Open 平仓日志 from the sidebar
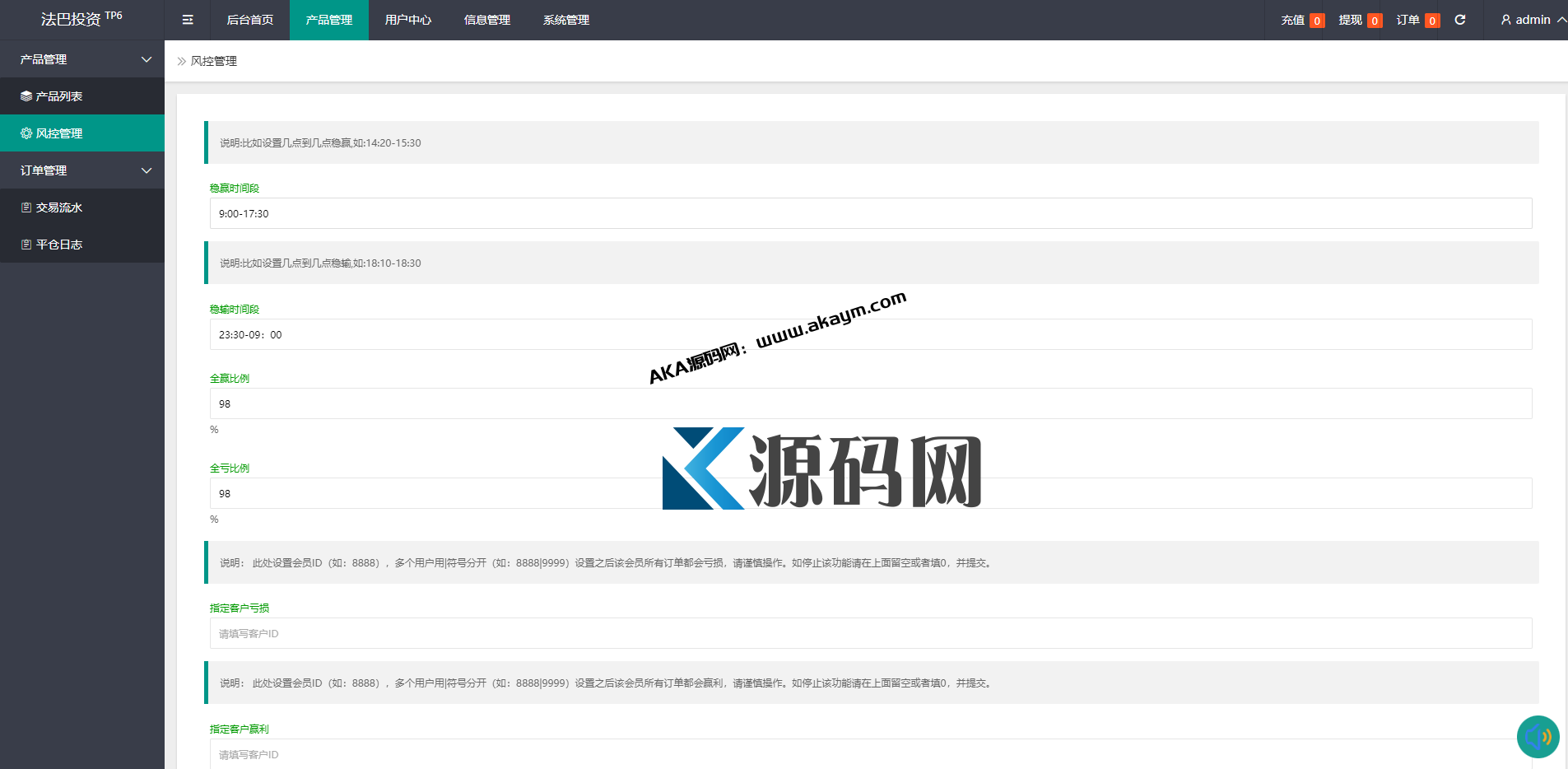This screenshot has width=1568, height=769. point(59,245)
